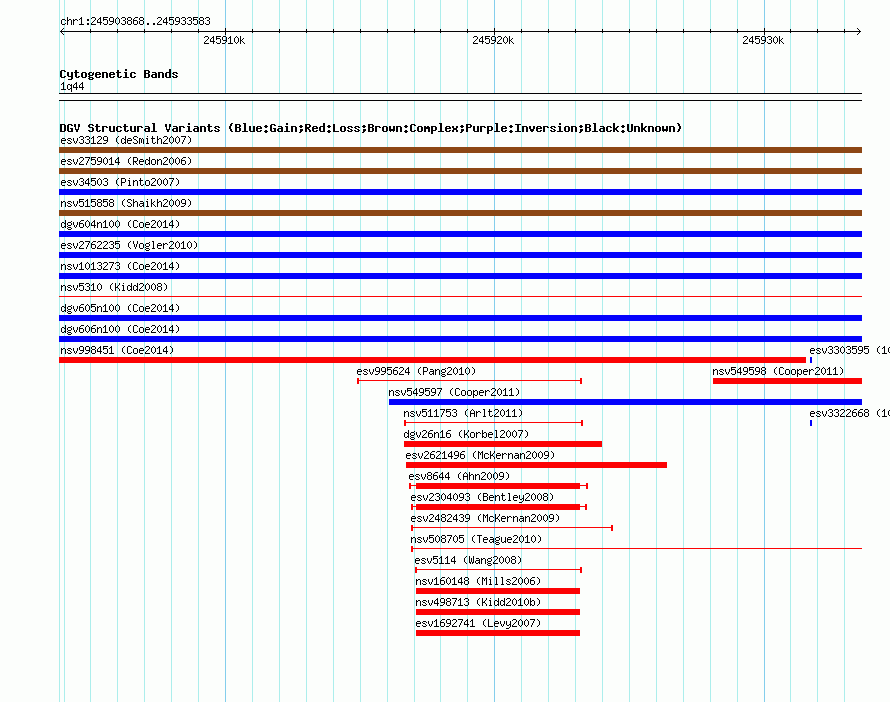Open esv5114 (Wang2008) variant
This screenshot has width=890, height=702.
[468, 560]
